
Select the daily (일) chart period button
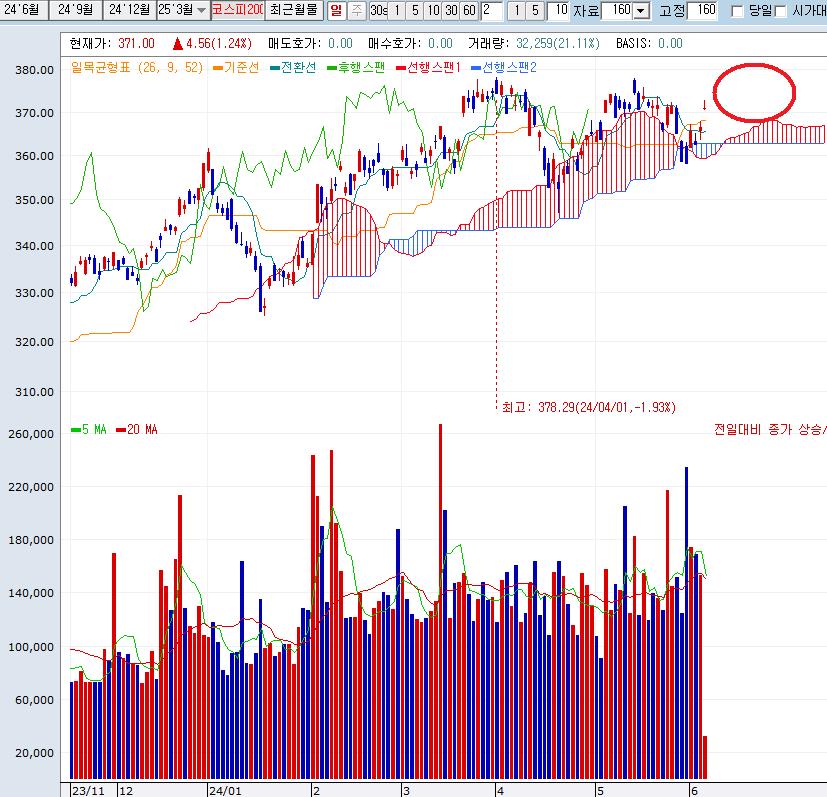coord(335,10)
